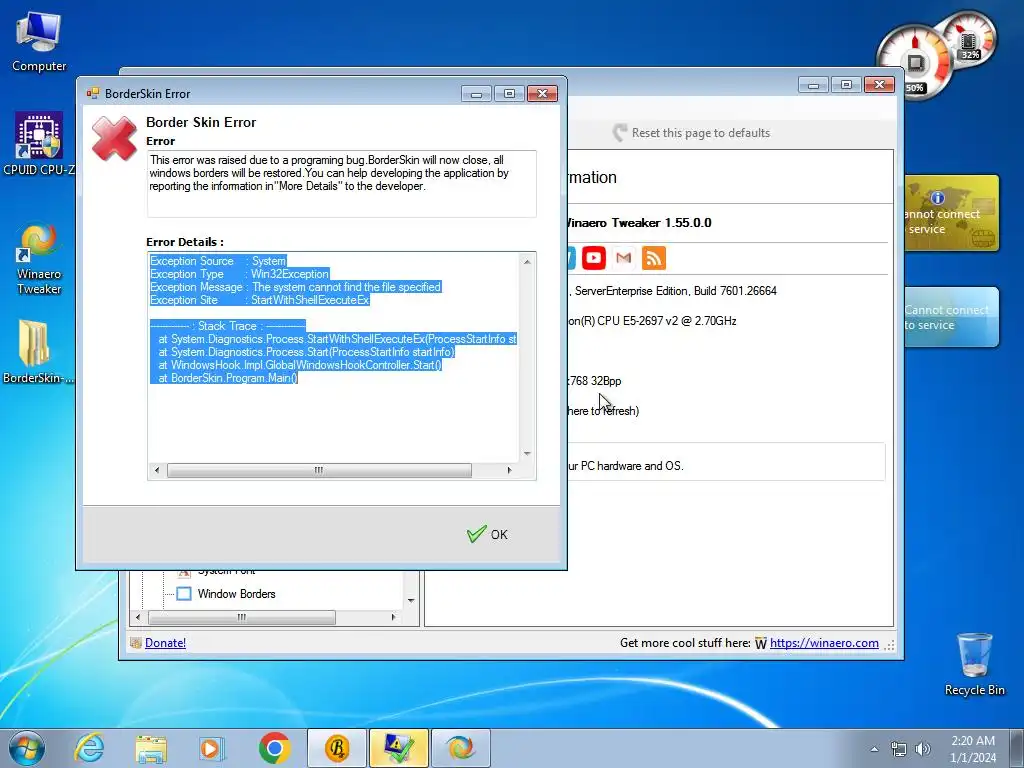Click the network tray icon
Image resolution: width=1024 pixels, height=768 pixels.
click(x=899, y=749)
